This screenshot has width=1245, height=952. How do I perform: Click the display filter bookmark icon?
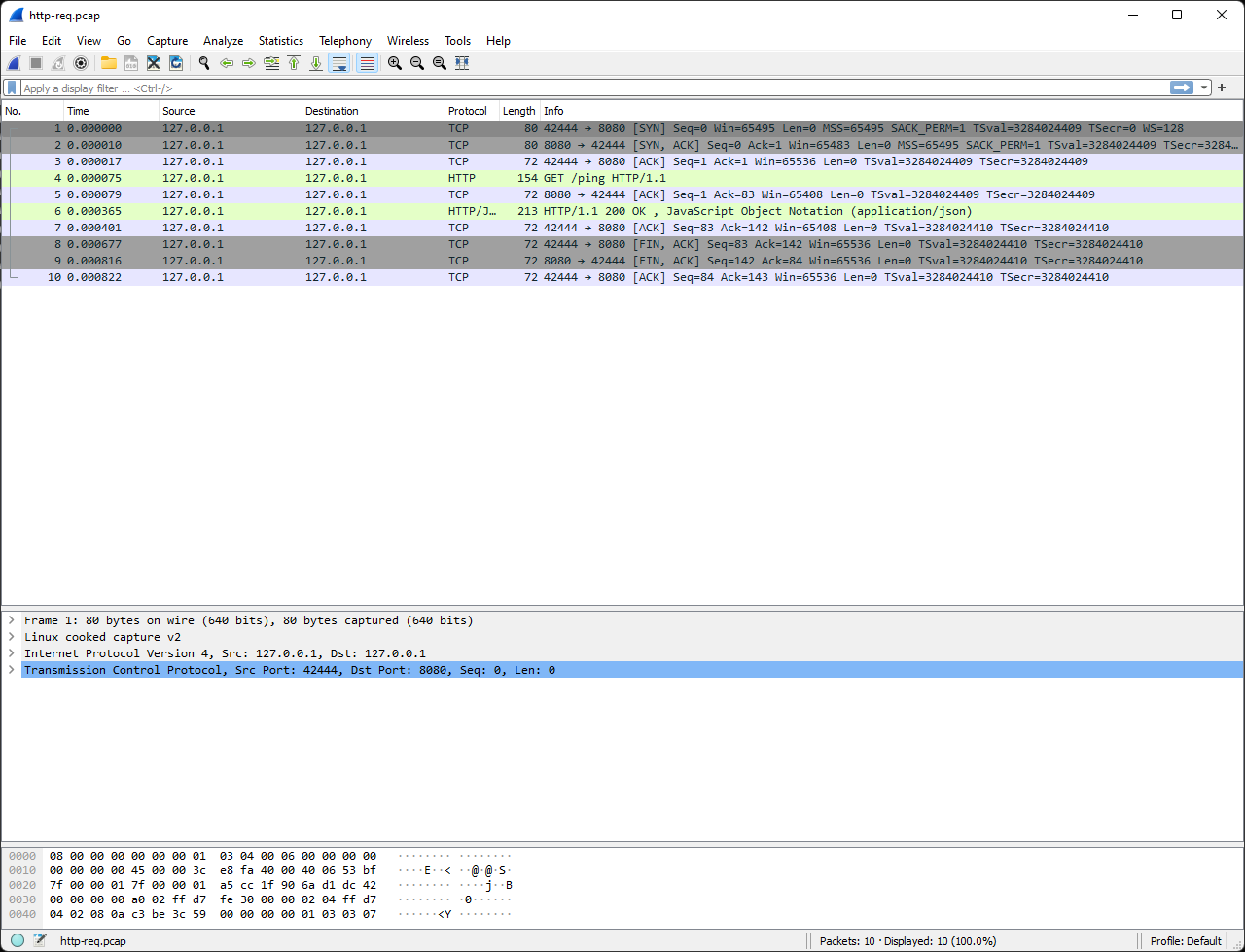click(12, 88)
